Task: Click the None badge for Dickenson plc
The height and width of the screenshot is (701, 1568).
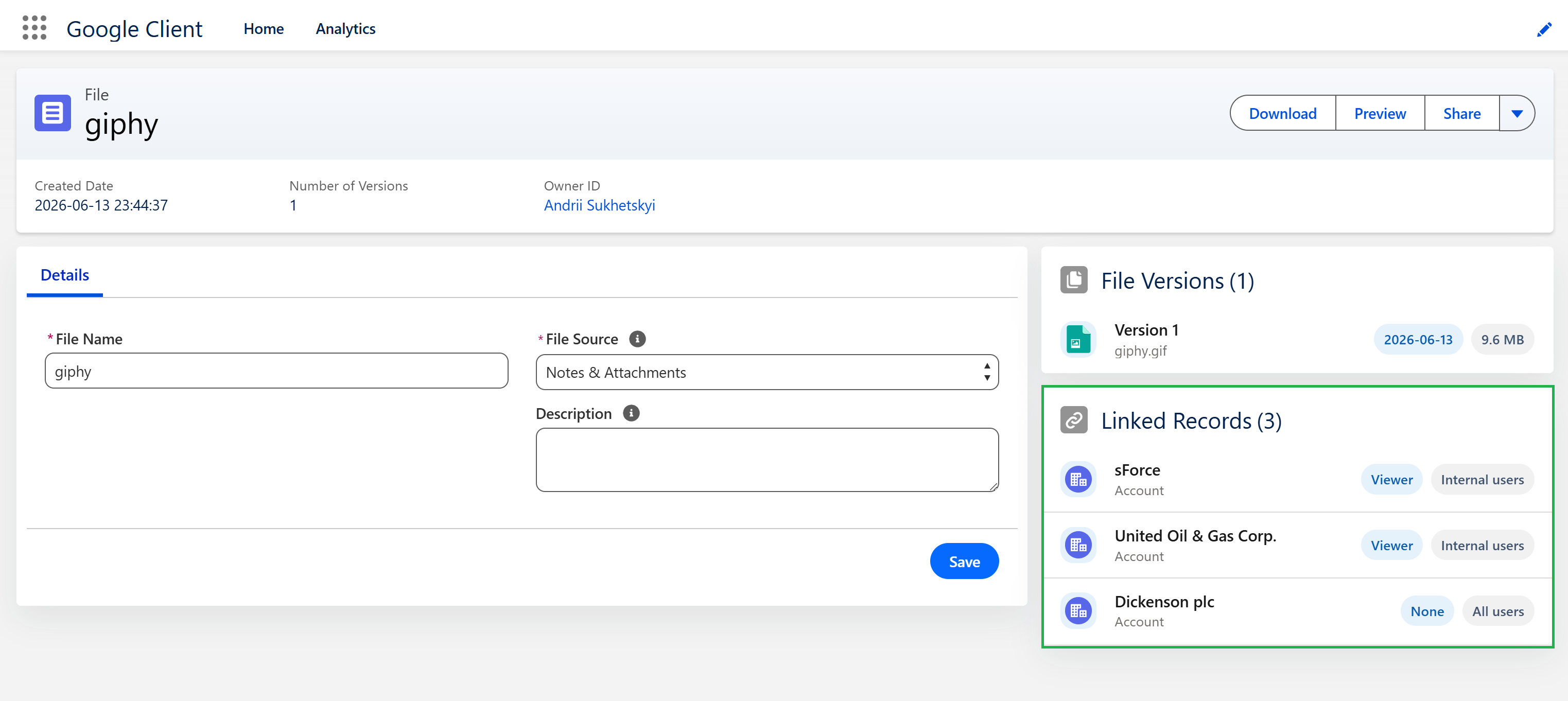Action: point(1427,611)
